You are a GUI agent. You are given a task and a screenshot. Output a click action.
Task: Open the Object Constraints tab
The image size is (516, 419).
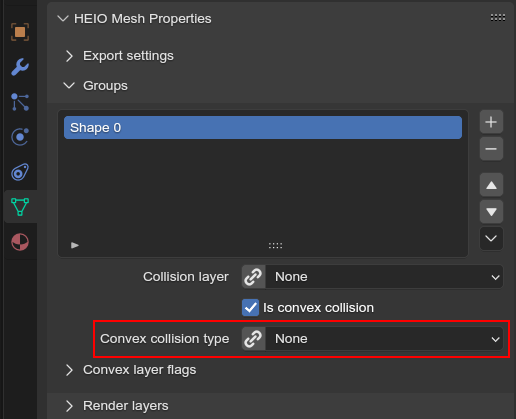point(20,172)
